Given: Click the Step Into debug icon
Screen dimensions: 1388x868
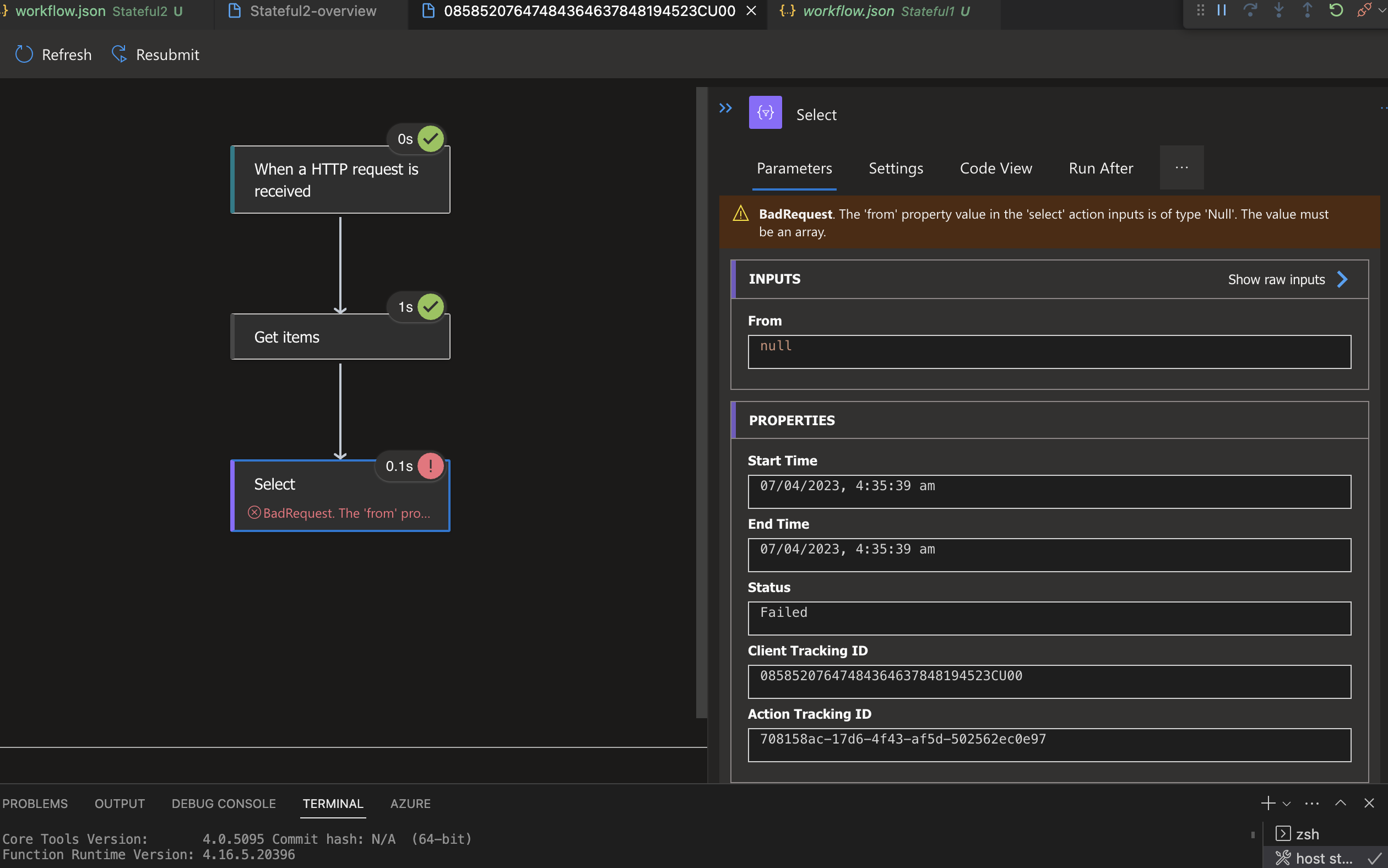Looking at the screenshot, I should pyautogui.click(x=1279, y=10).
